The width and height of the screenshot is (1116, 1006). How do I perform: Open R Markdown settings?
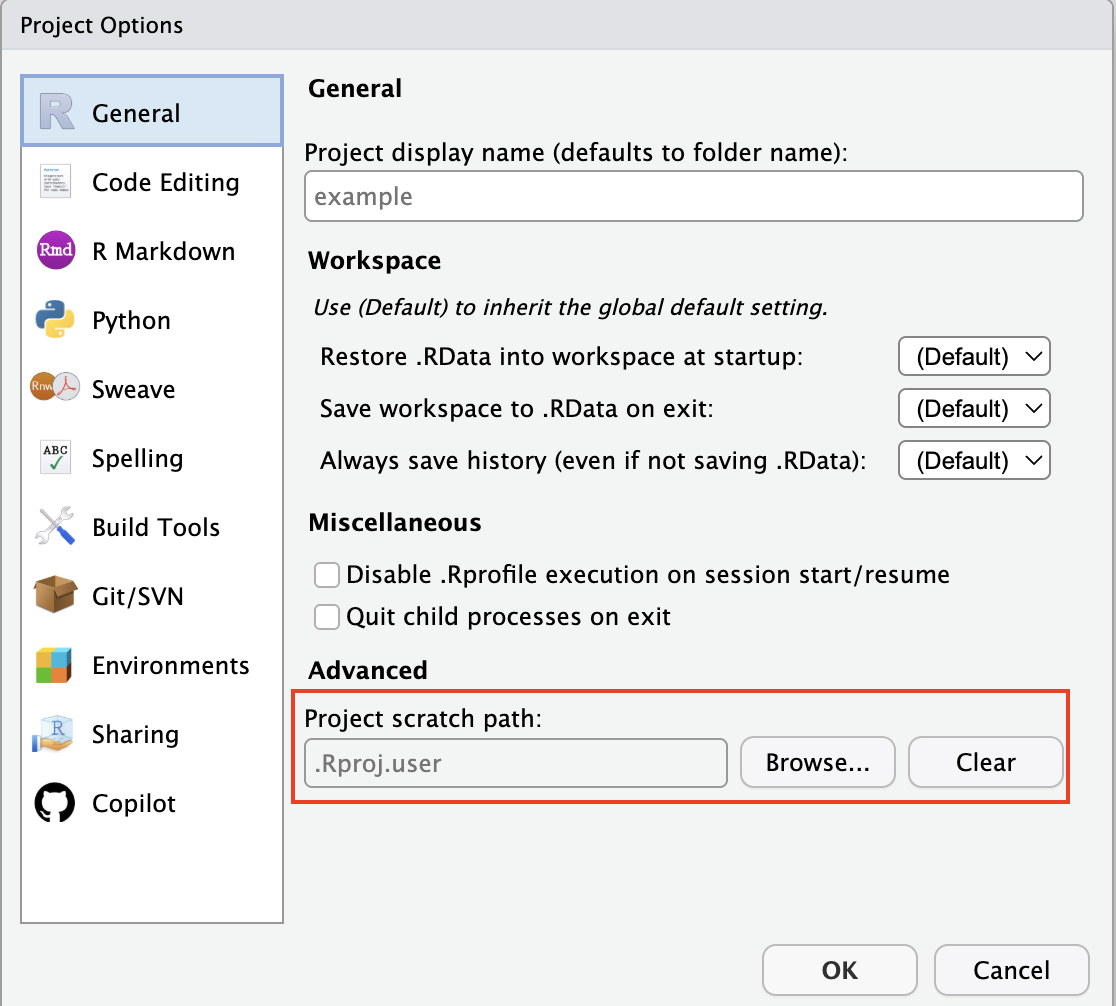(152, 251)
